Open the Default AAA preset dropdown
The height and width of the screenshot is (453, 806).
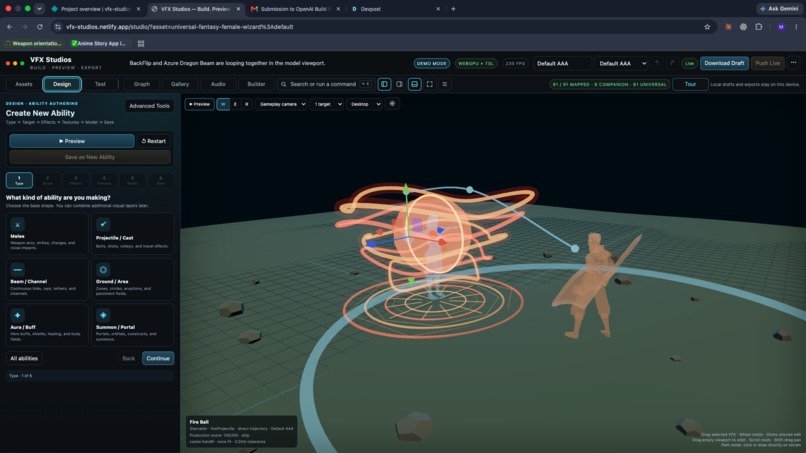[x=622, y=63]
